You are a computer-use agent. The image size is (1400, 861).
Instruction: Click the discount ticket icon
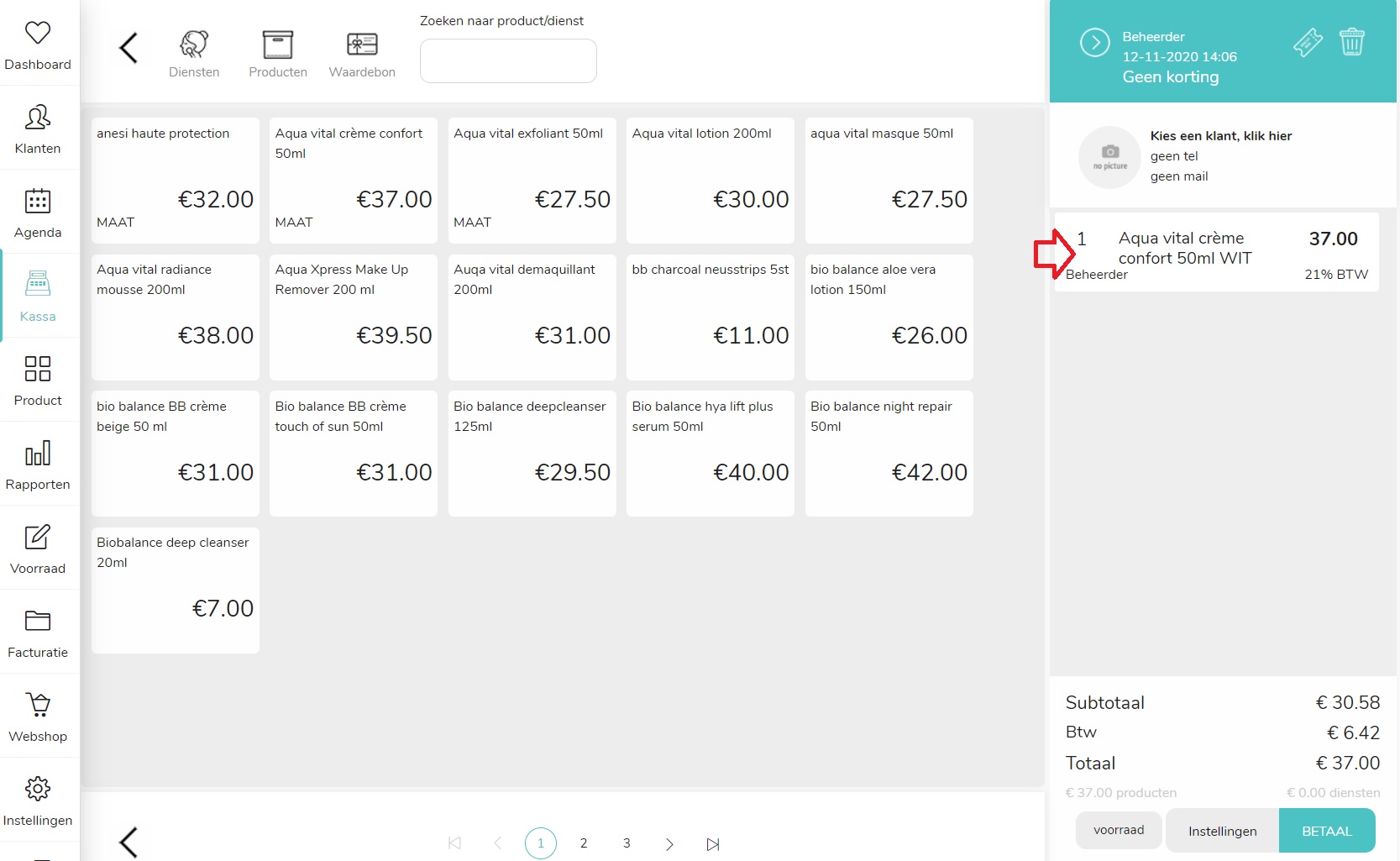tap(1308, 42)
